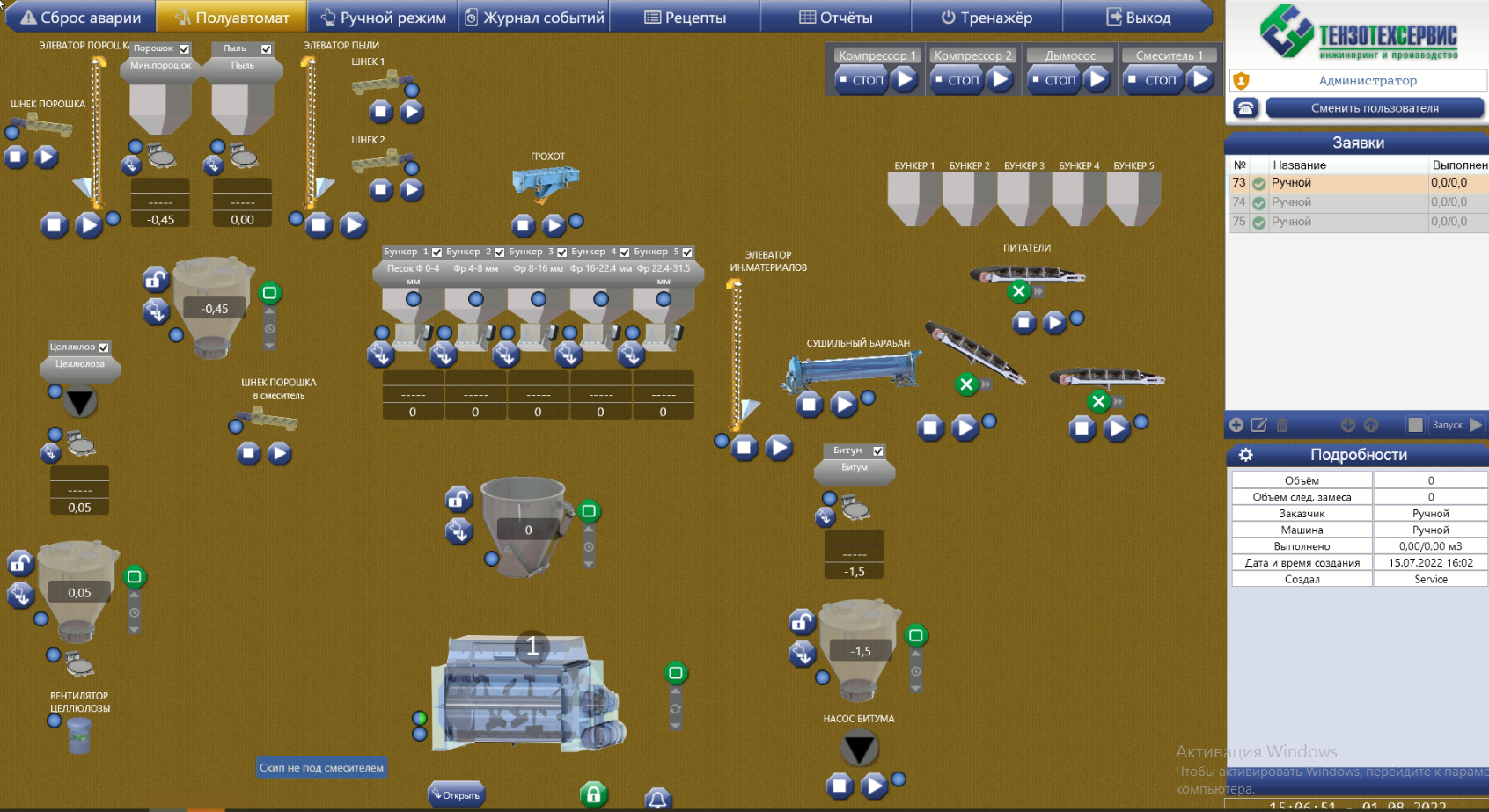Click the alarm bell icon

tap(657, 798)
